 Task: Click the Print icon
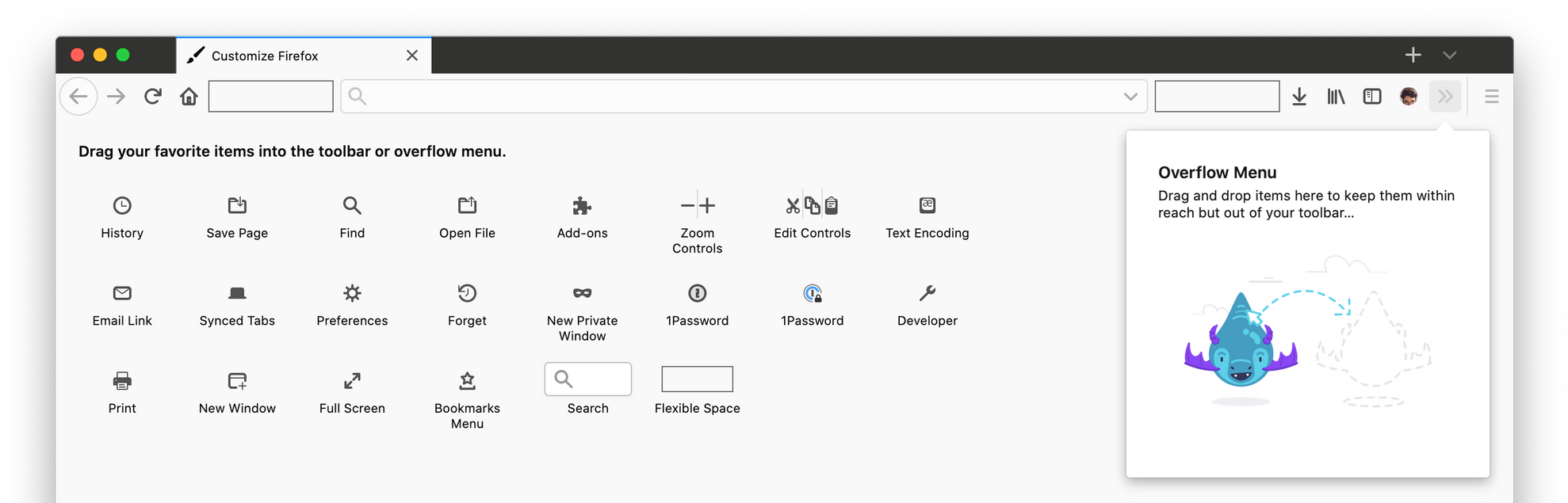point(122,381)
